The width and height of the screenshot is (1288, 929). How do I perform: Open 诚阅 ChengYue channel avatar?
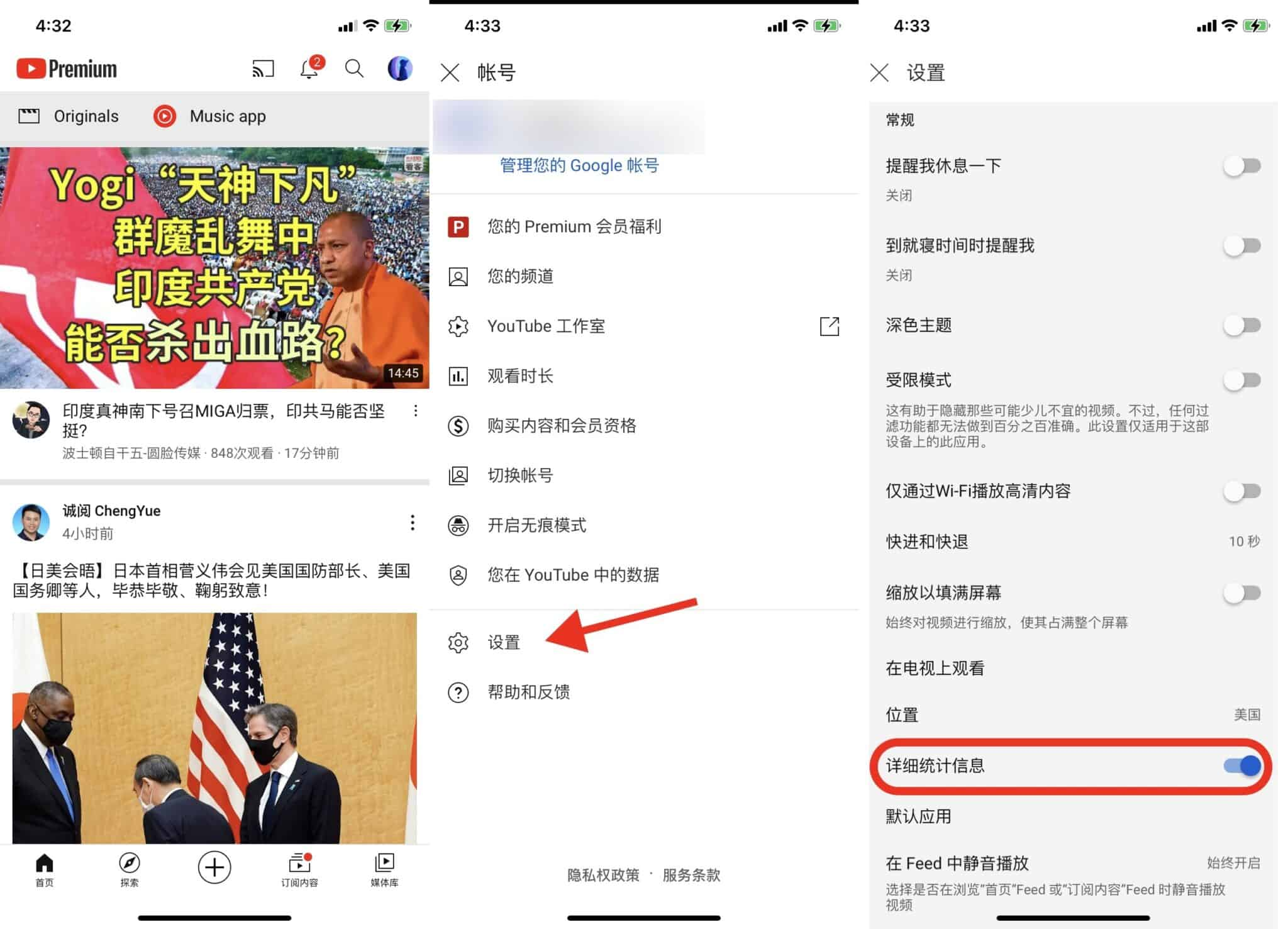point(31,521)
